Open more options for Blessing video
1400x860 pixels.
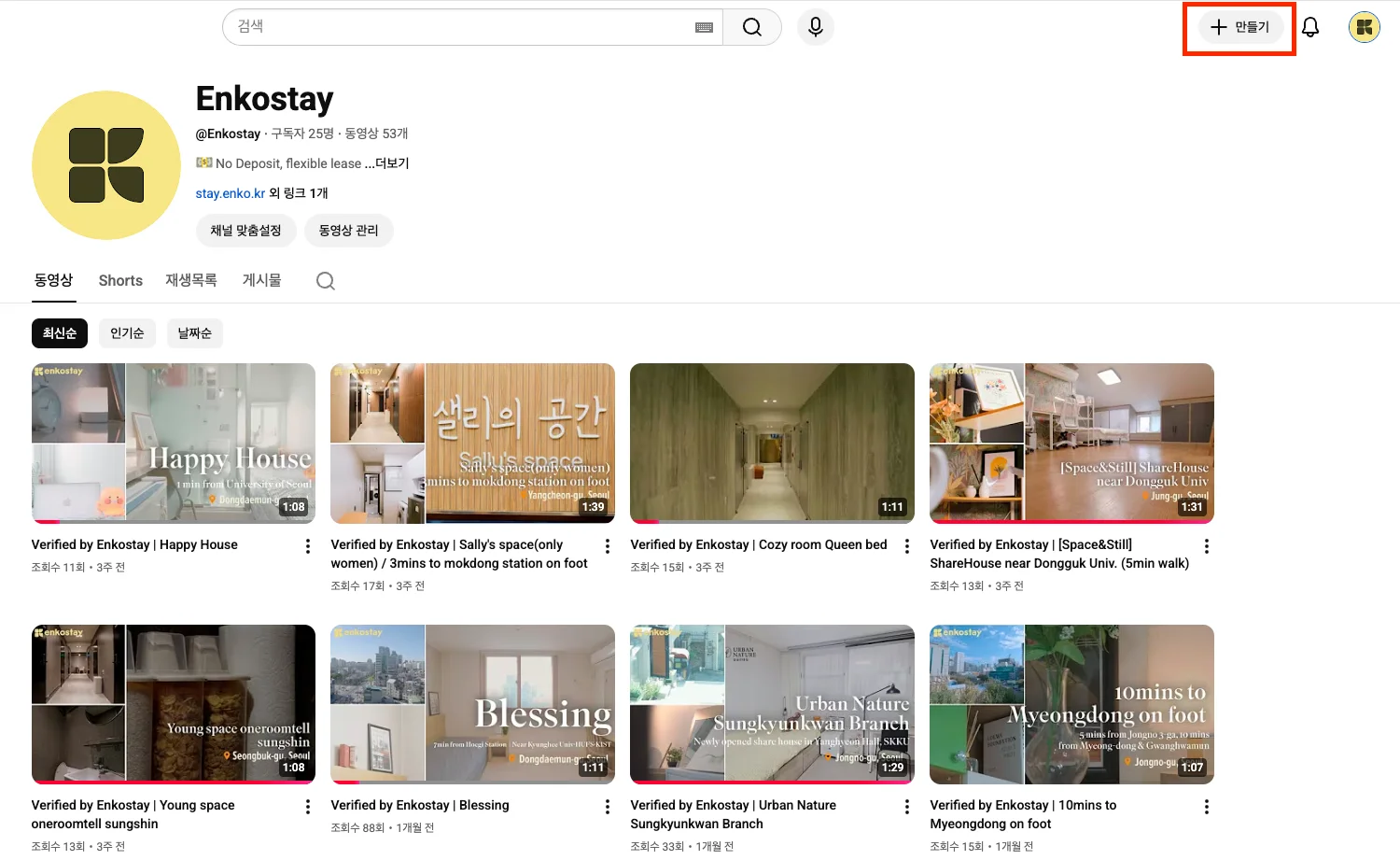608,807
